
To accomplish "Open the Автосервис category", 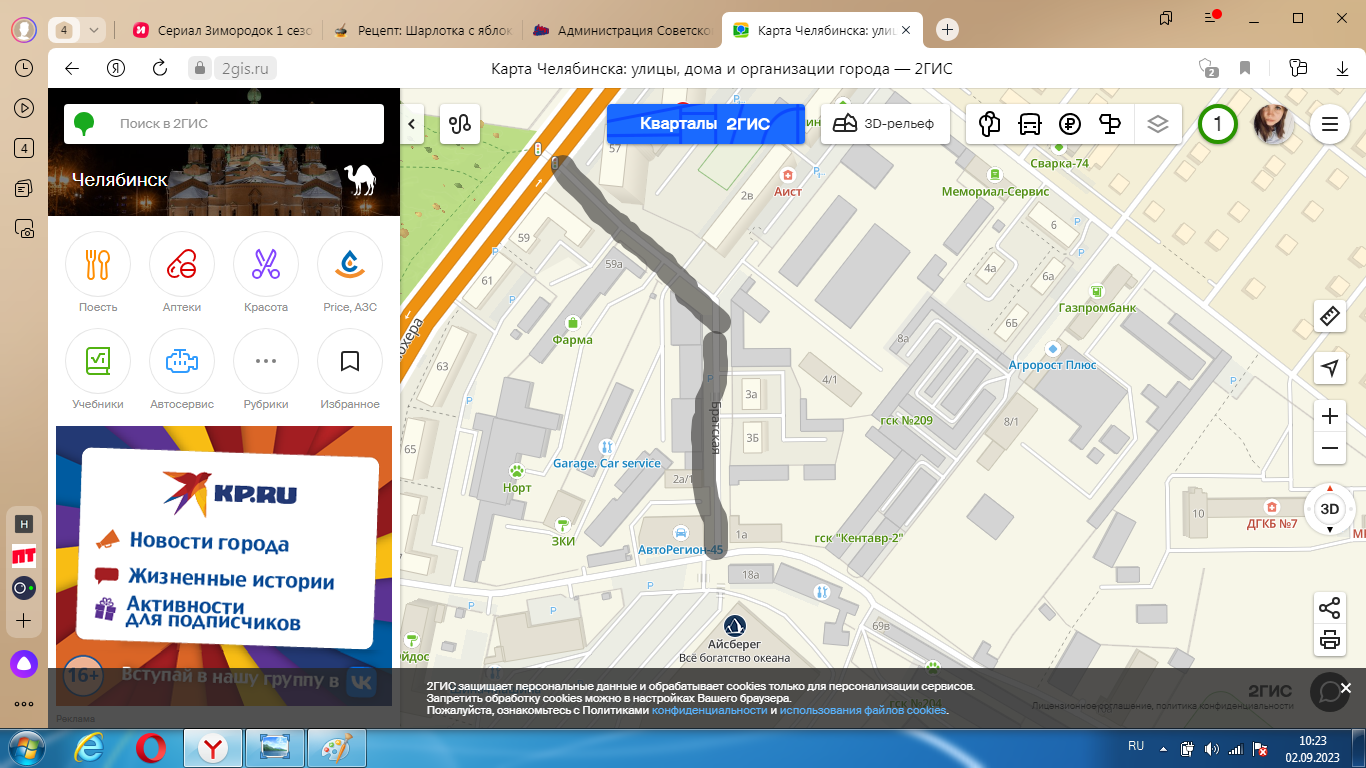I will (182, 370).
